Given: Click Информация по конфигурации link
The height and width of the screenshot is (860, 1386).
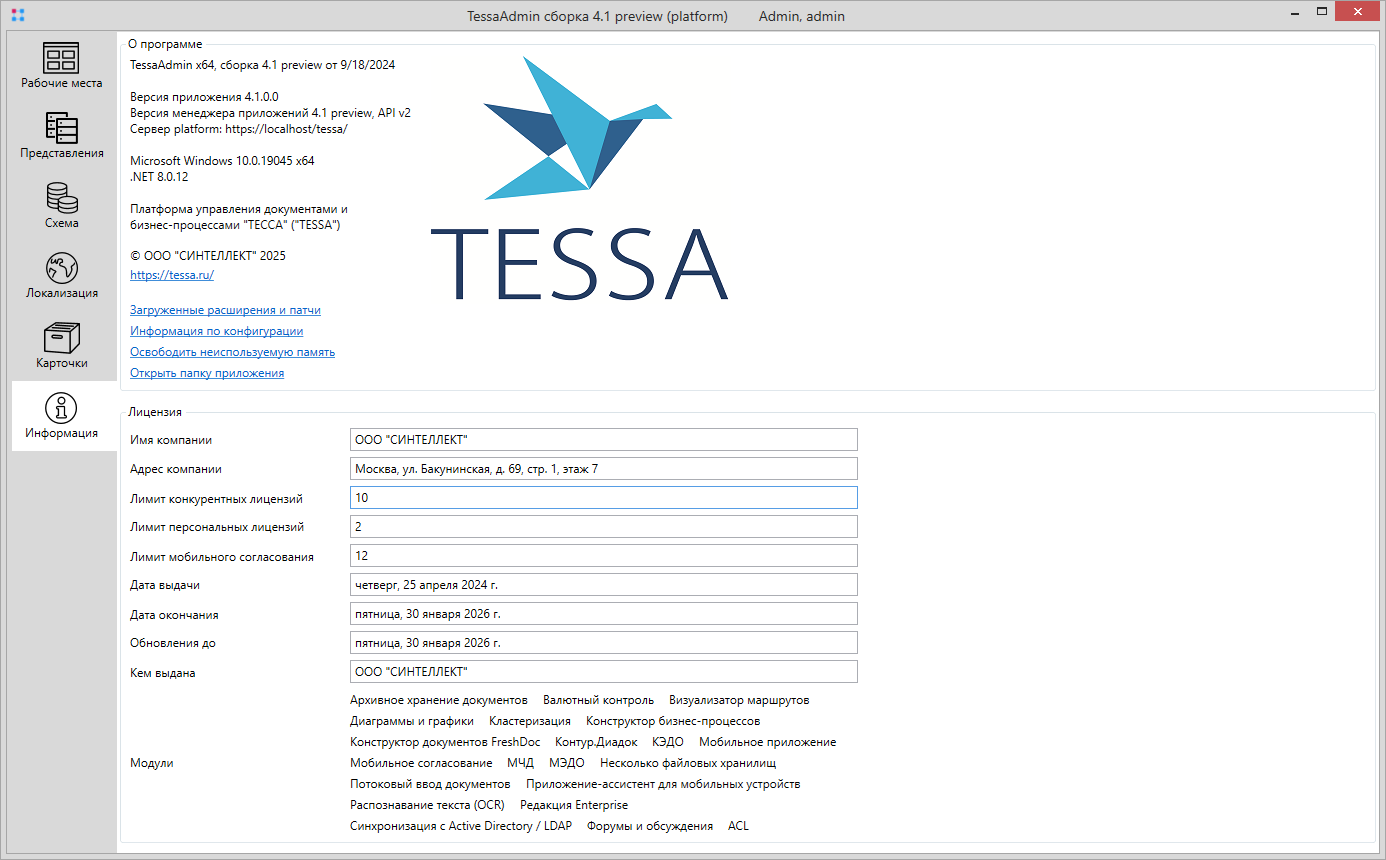Looking at the screenshot, I should [216, 331].
